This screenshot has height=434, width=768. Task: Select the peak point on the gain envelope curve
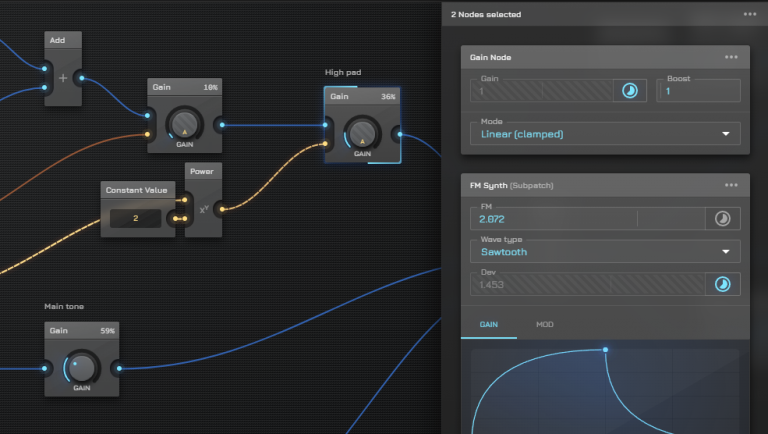point(605,350)
